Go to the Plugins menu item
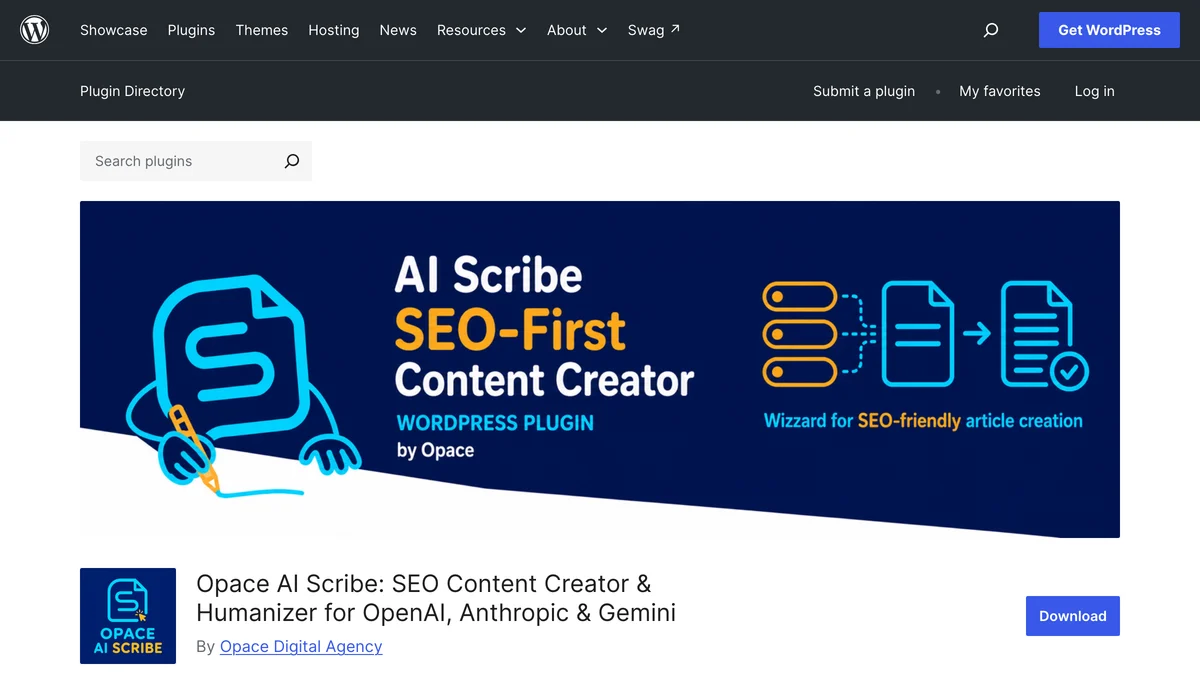The height and width of the screenshot is (675, 1200). pyautogui.click(x=191, y=30)
